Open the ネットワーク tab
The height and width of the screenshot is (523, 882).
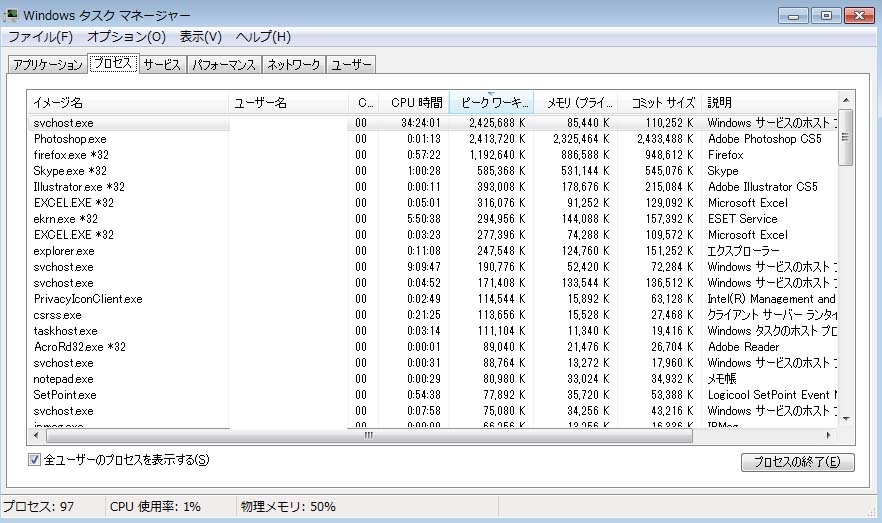pos(294,65)
